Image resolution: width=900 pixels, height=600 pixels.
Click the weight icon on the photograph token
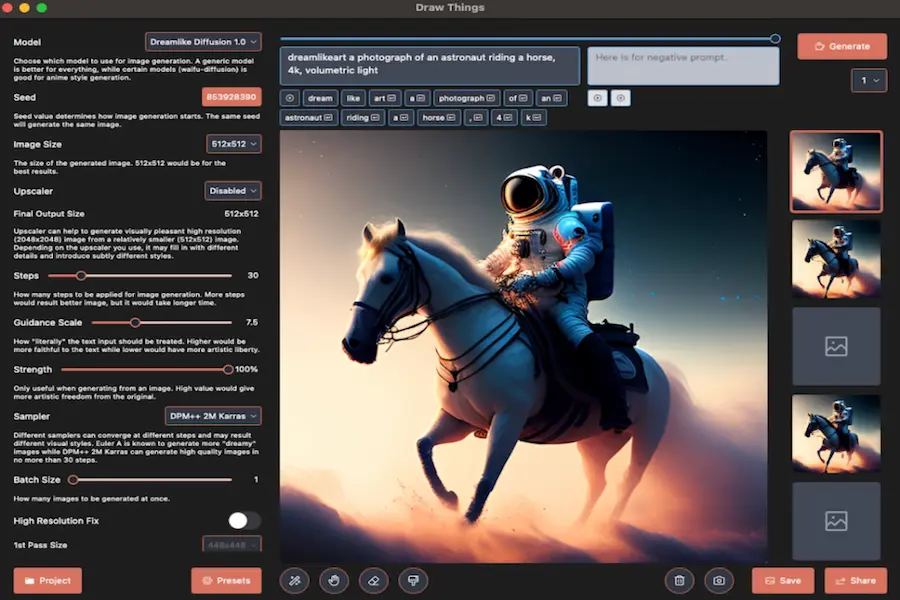coord(489,98)
